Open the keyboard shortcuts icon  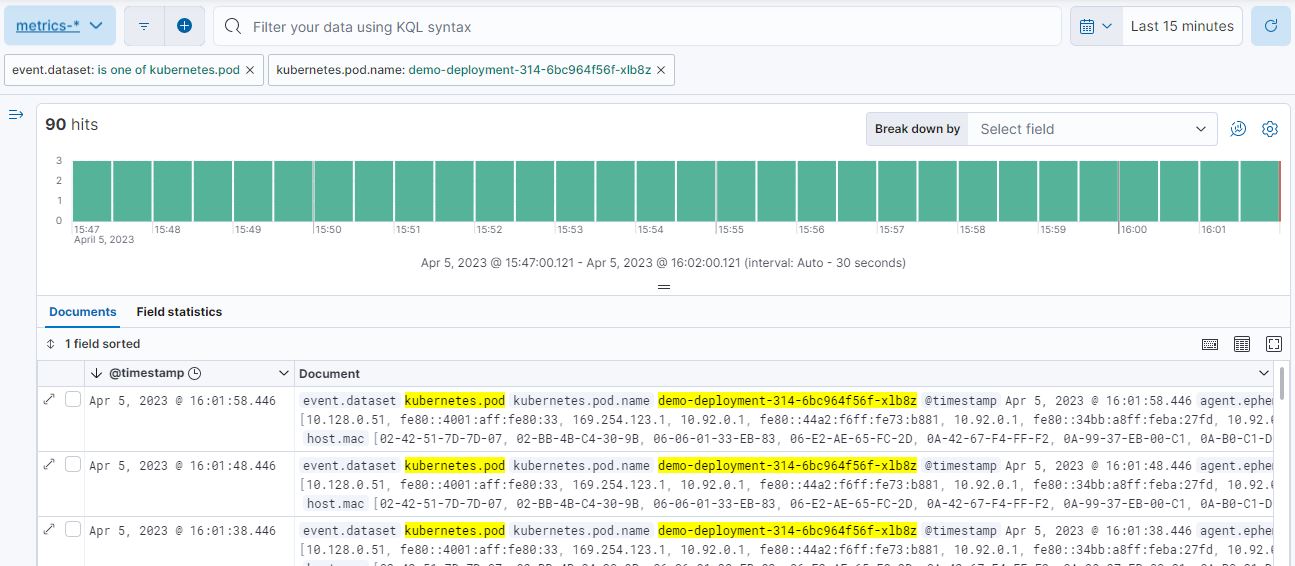(x=1210, y=344)
